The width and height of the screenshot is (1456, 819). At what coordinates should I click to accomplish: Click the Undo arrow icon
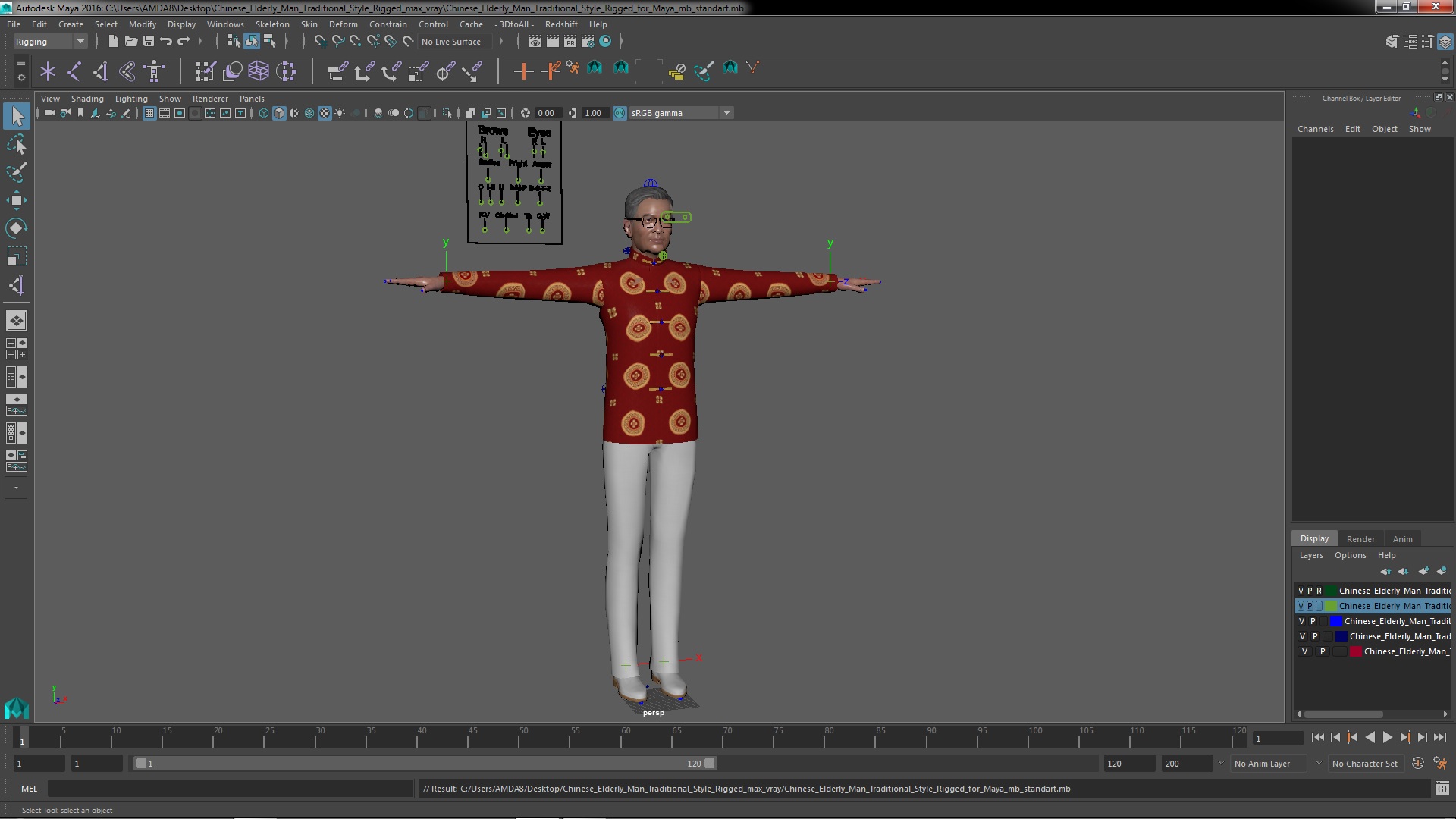pyautogui.click(x=166, y=42)
